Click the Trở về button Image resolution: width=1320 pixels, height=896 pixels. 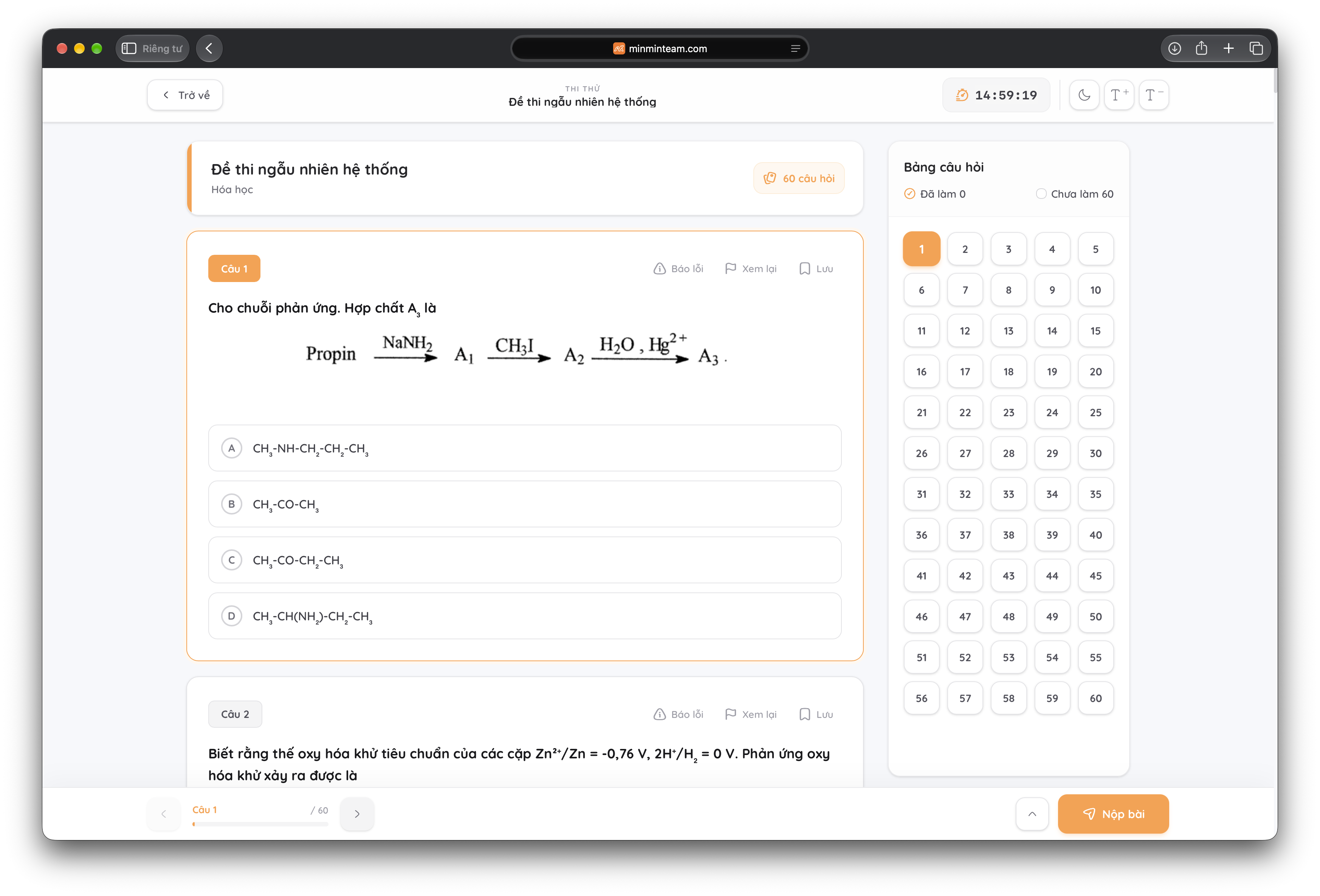tap(185, 95)
